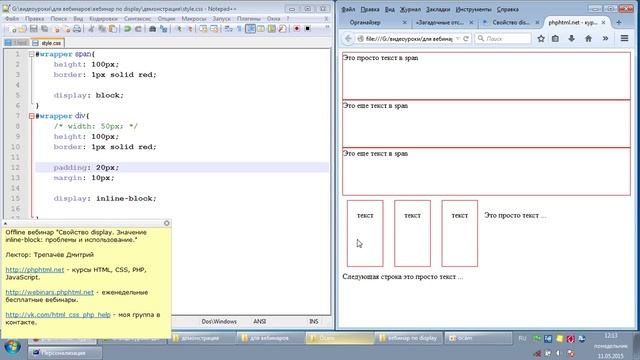Open the http://phphtml.net link in note
640x360 pixels.
click(x=35, y=269)
